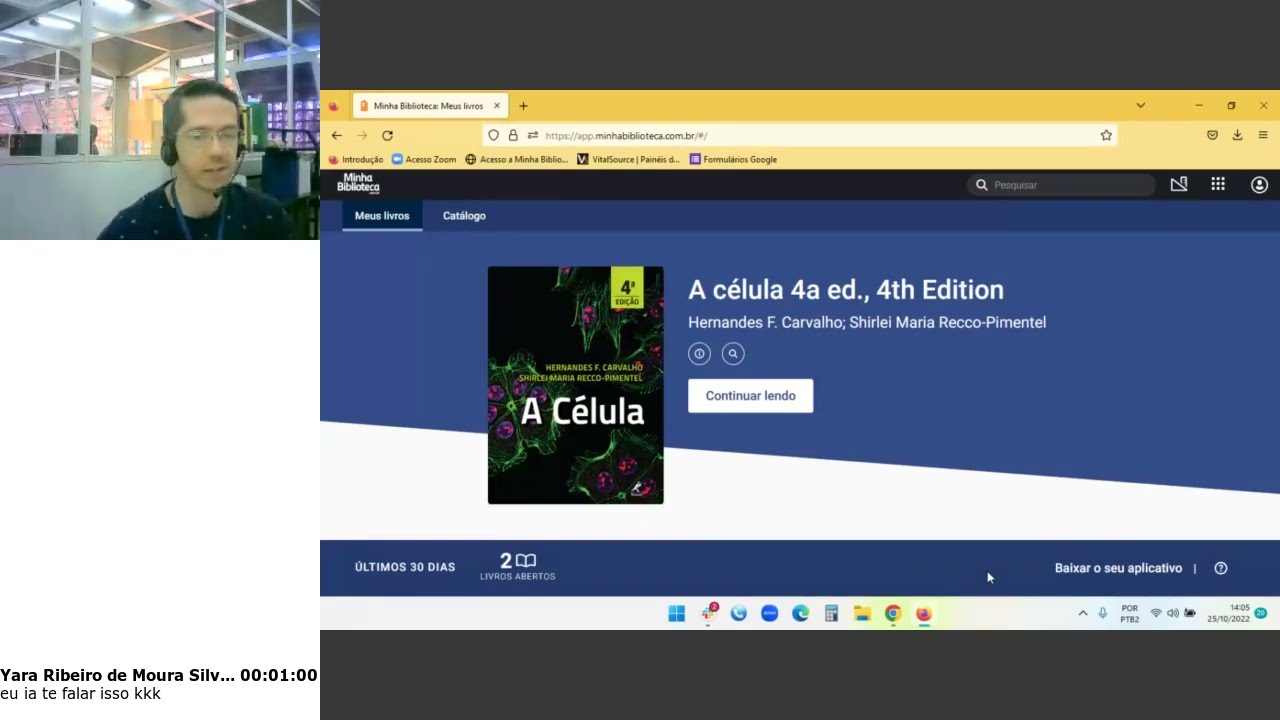Click the ÚLTIMOS 30 DIAS label

click(x=405, y=567)
